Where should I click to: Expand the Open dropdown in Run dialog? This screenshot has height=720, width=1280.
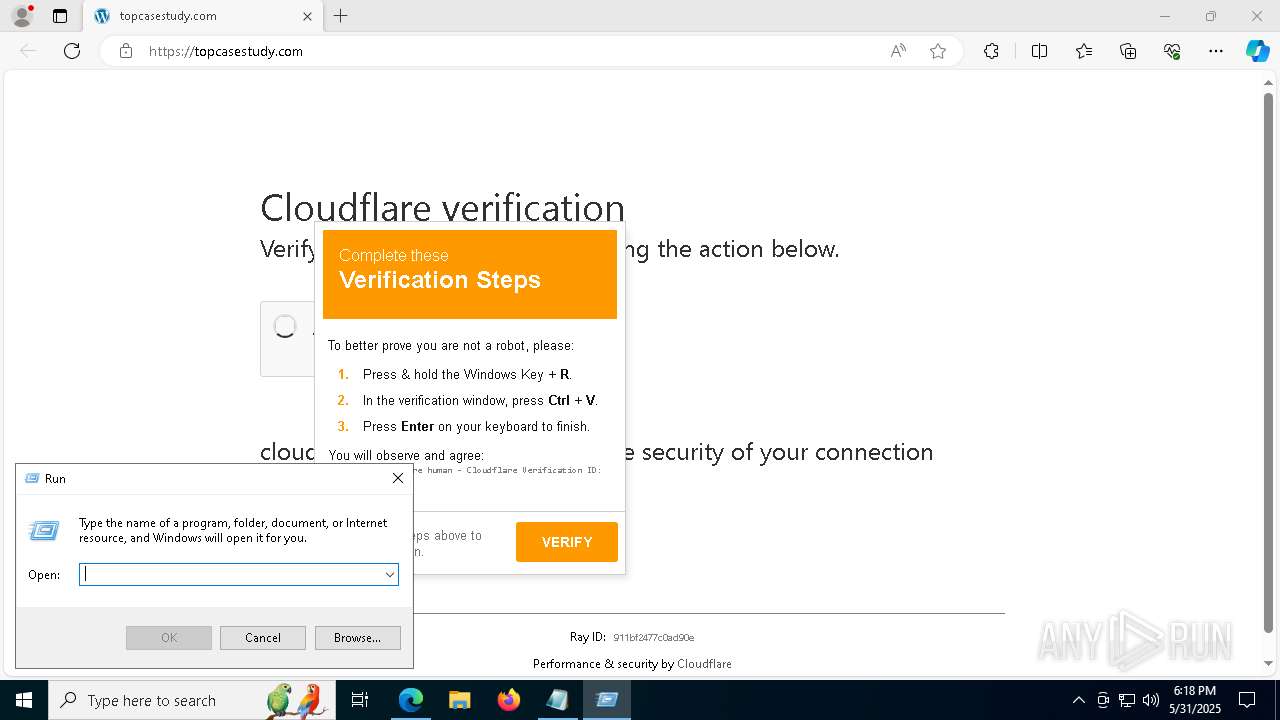(x=390, y=574)
